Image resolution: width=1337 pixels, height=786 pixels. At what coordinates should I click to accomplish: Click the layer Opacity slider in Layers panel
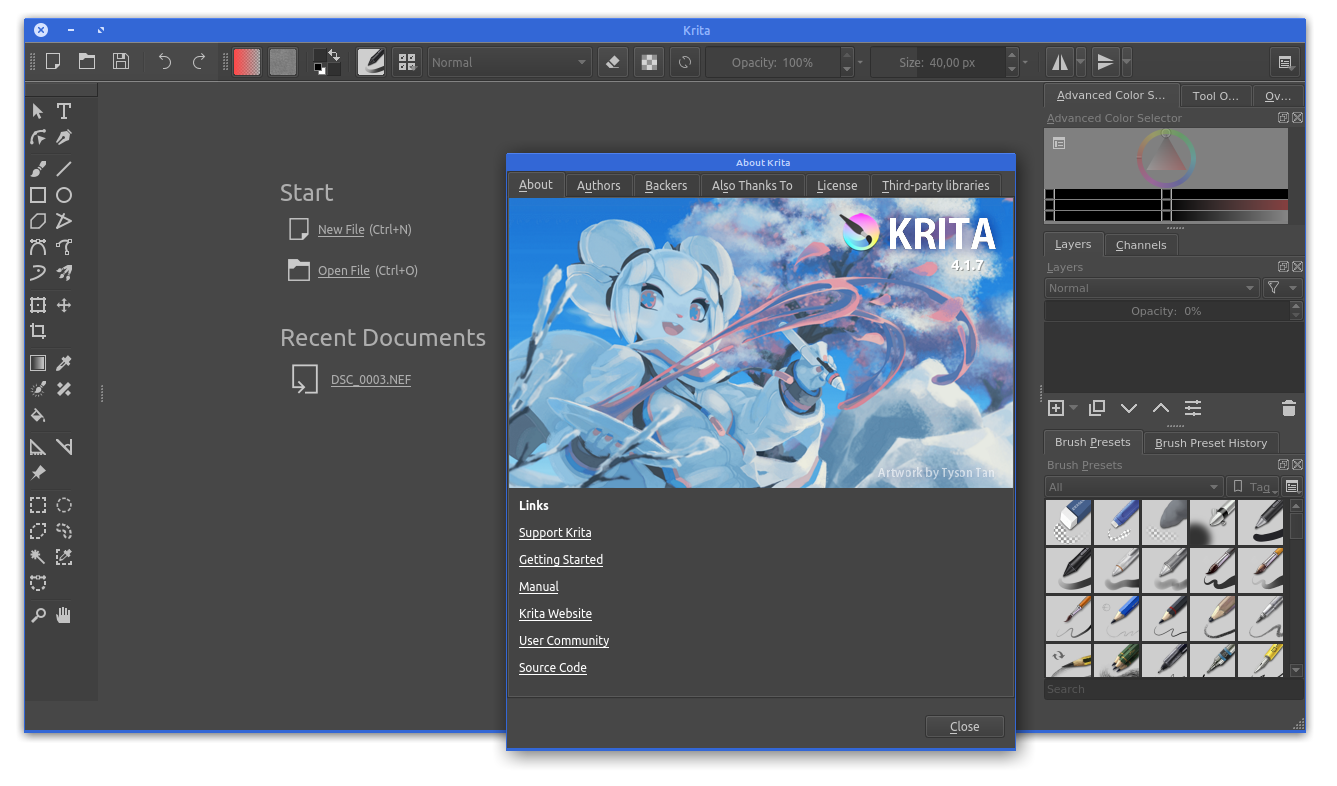[1167, 311]
